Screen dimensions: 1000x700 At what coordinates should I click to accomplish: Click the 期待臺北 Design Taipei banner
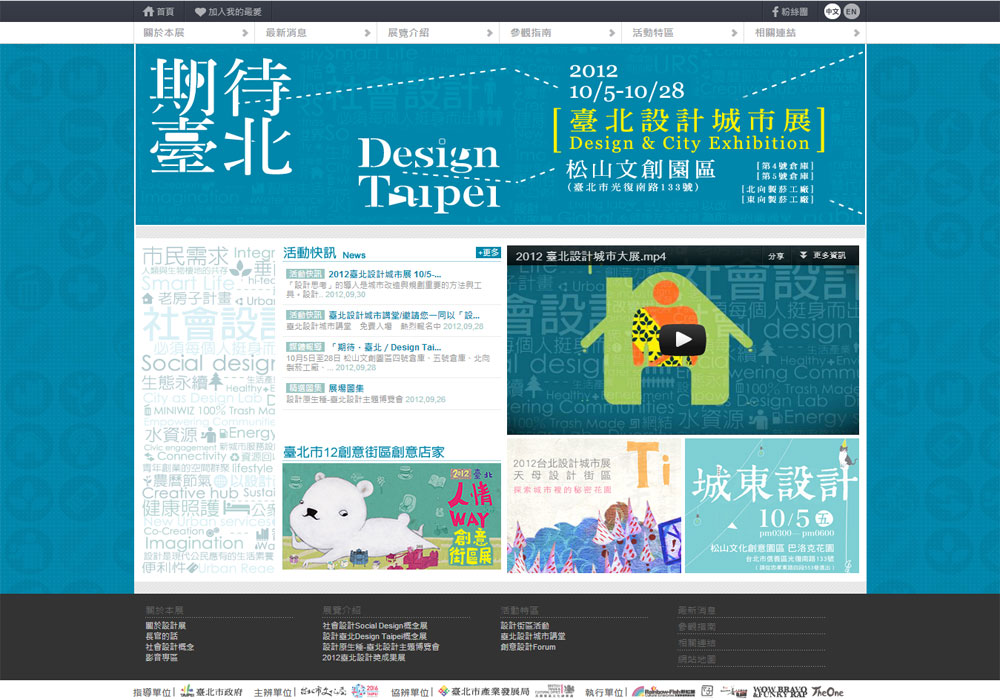click(x=500, y=135)
